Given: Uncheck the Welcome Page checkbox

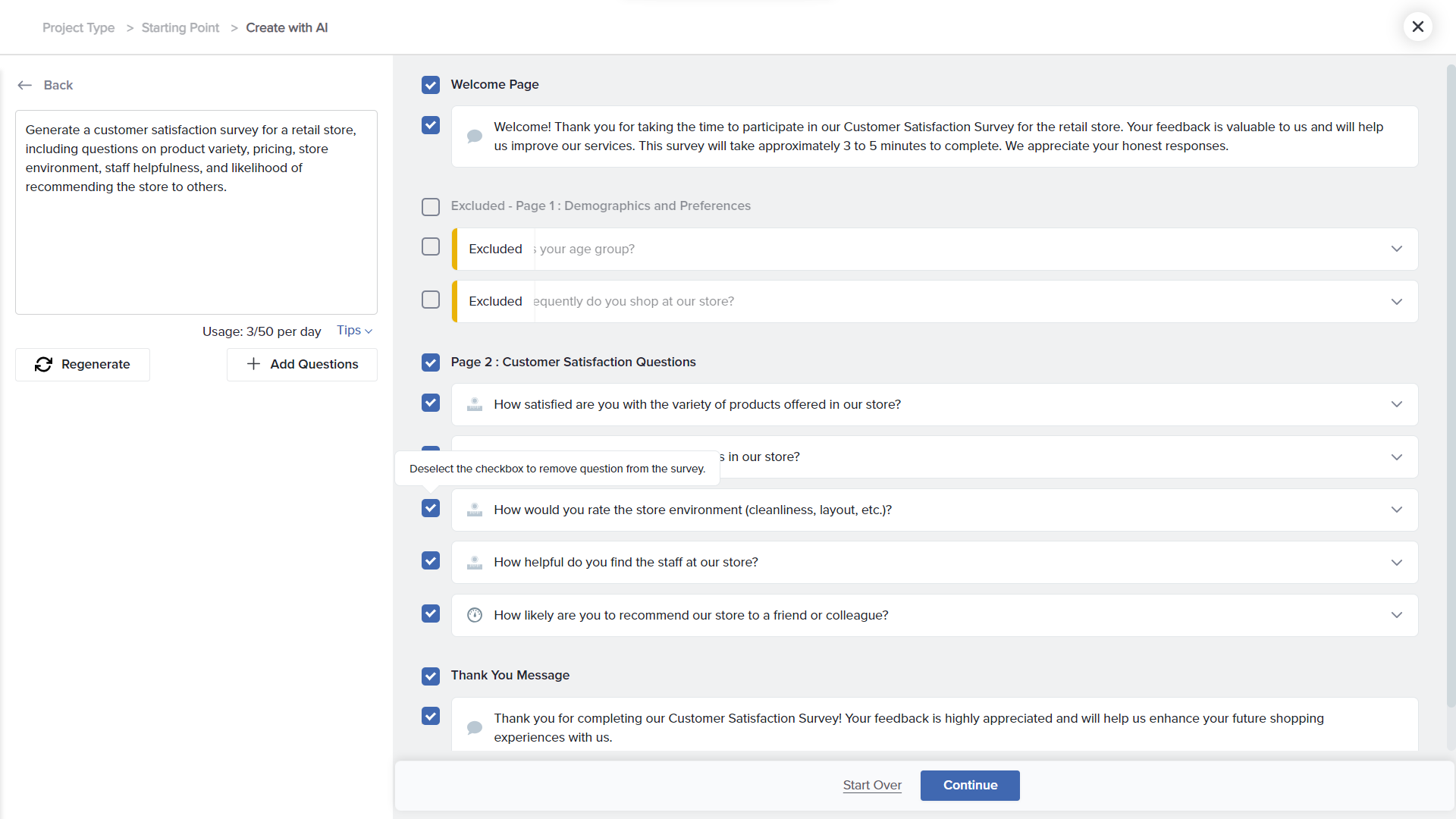Looking at the screenshot, I should pos(431,85).
